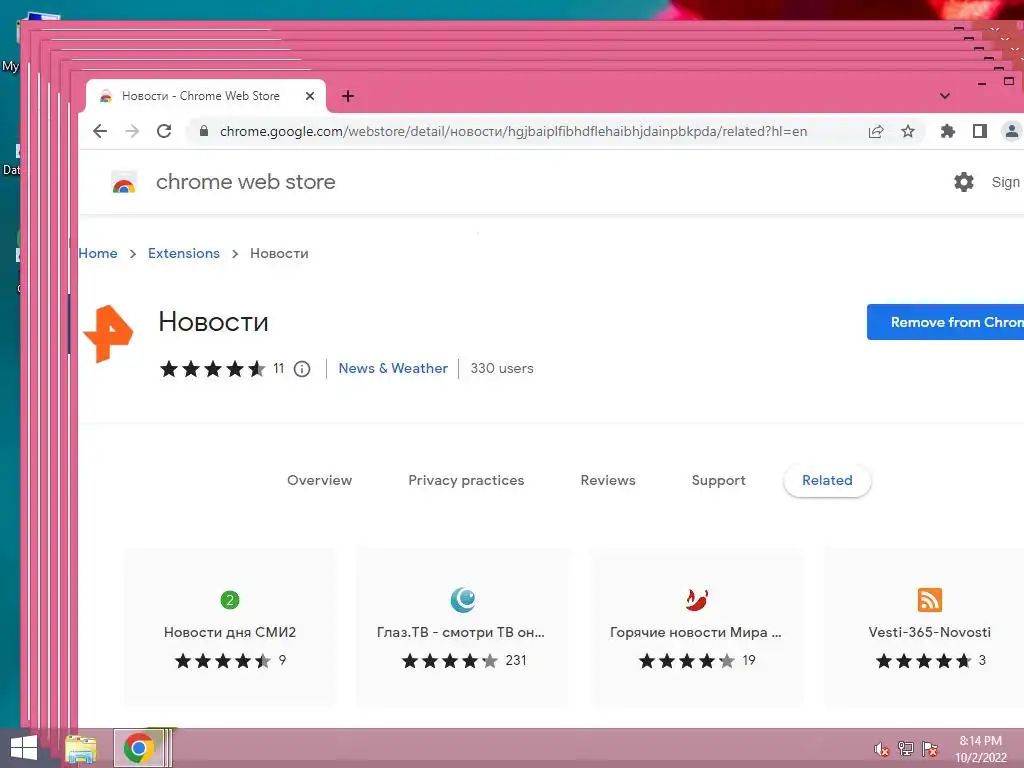
Task: Open the Extensions breadcrumb link
Action: [184, 253]
